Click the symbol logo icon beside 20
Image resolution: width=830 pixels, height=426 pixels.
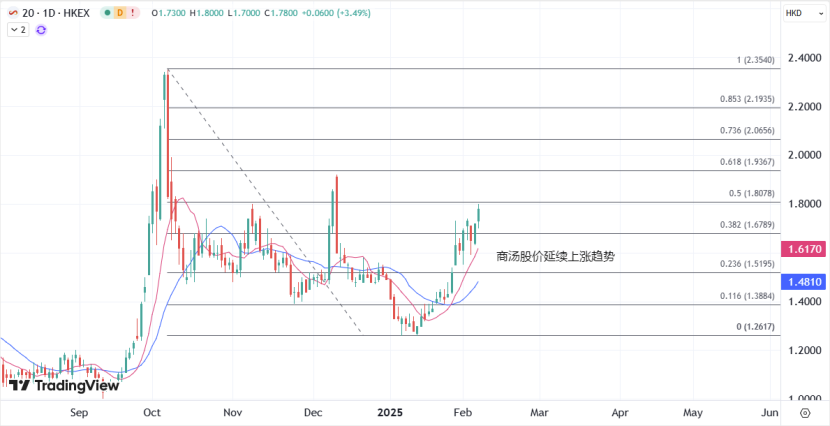coord(11,13)
